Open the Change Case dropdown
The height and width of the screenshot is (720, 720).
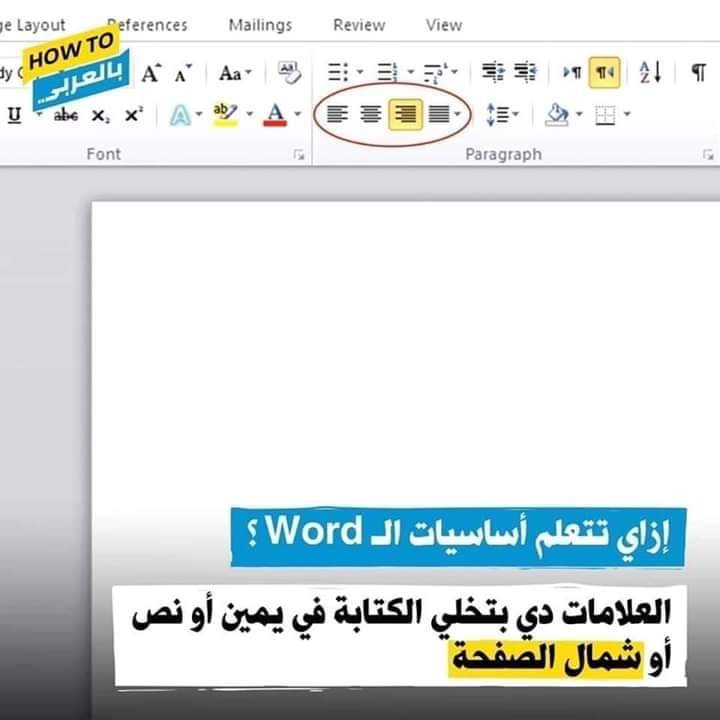[x=236, y=73]
